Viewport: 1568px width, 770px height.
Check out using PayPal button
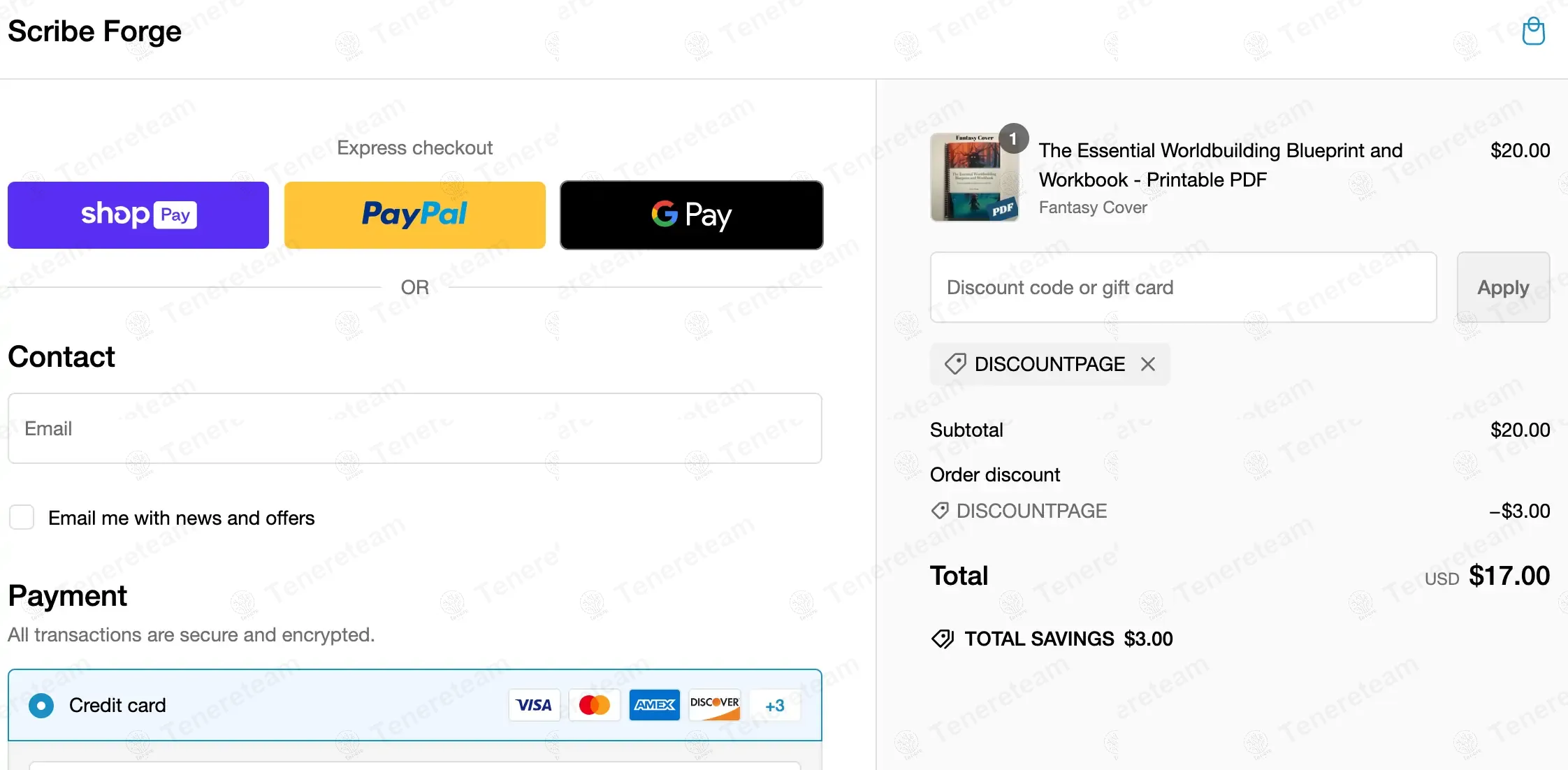(415, 215)
